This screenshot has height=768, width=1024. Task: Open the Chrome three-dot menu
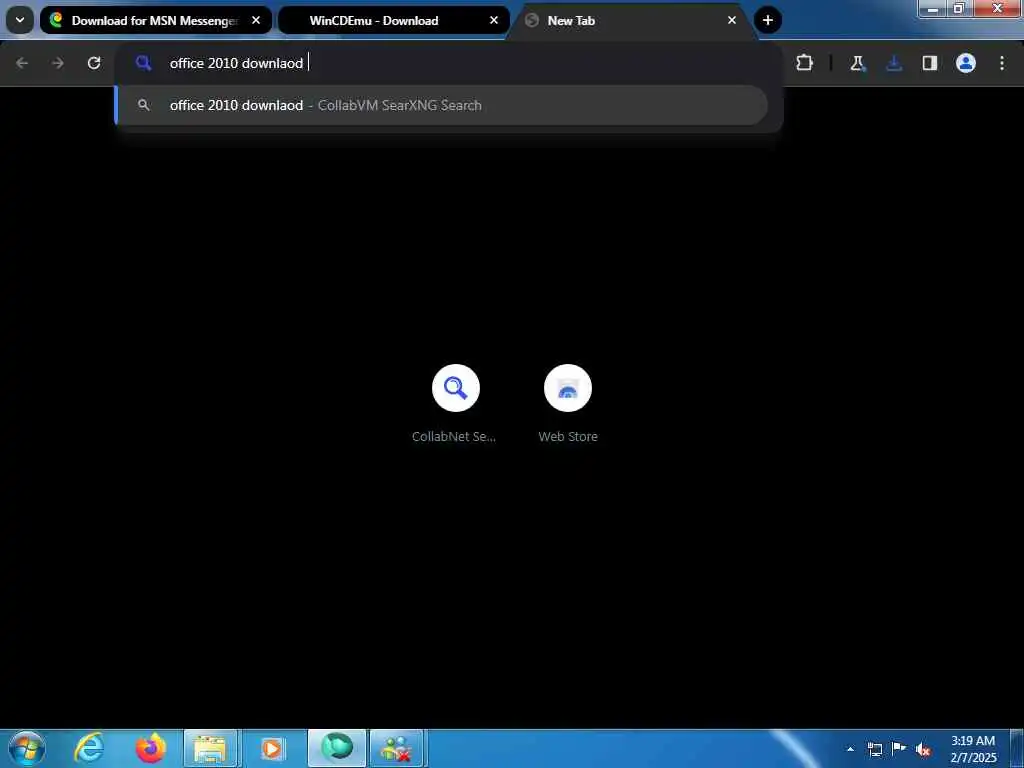click(x=1002, y=63)
